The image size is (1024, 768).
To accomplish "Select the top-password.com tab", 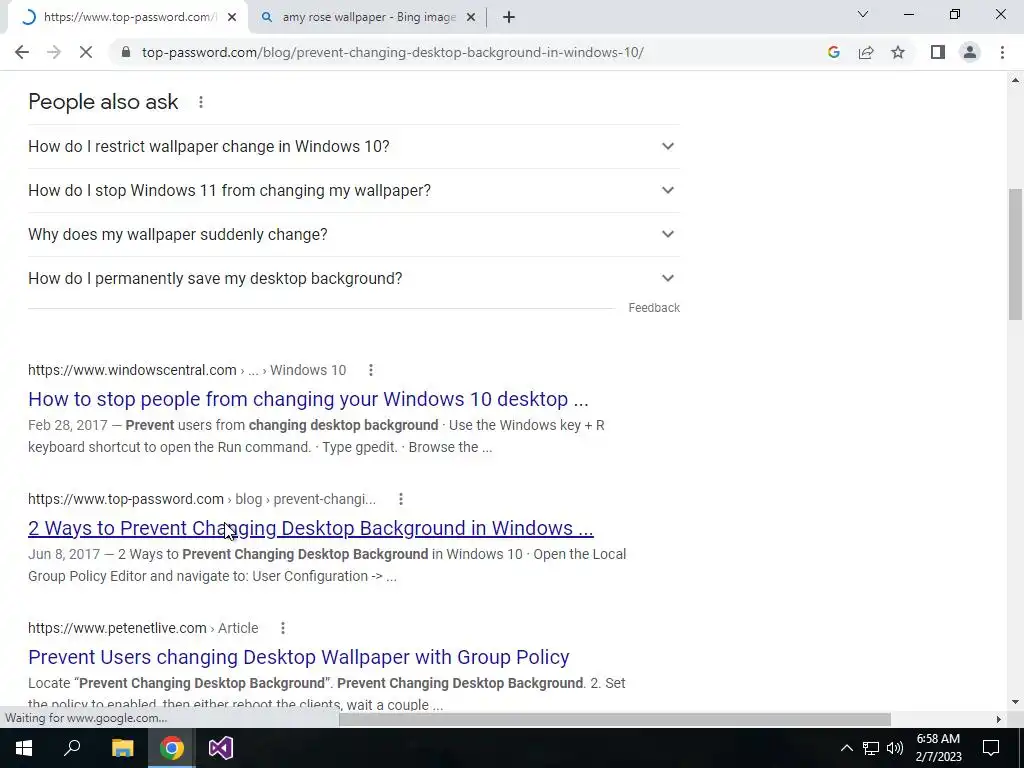I will pyautogui.click(x=127, y=18).
